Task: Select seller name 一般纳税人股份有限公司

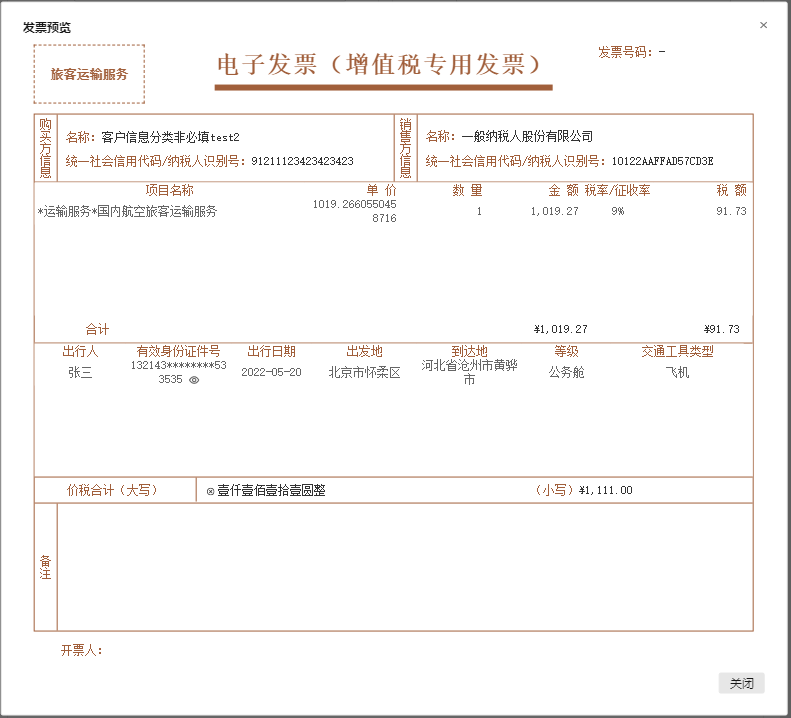Action: pyautogui.click(x=527, y=137)
